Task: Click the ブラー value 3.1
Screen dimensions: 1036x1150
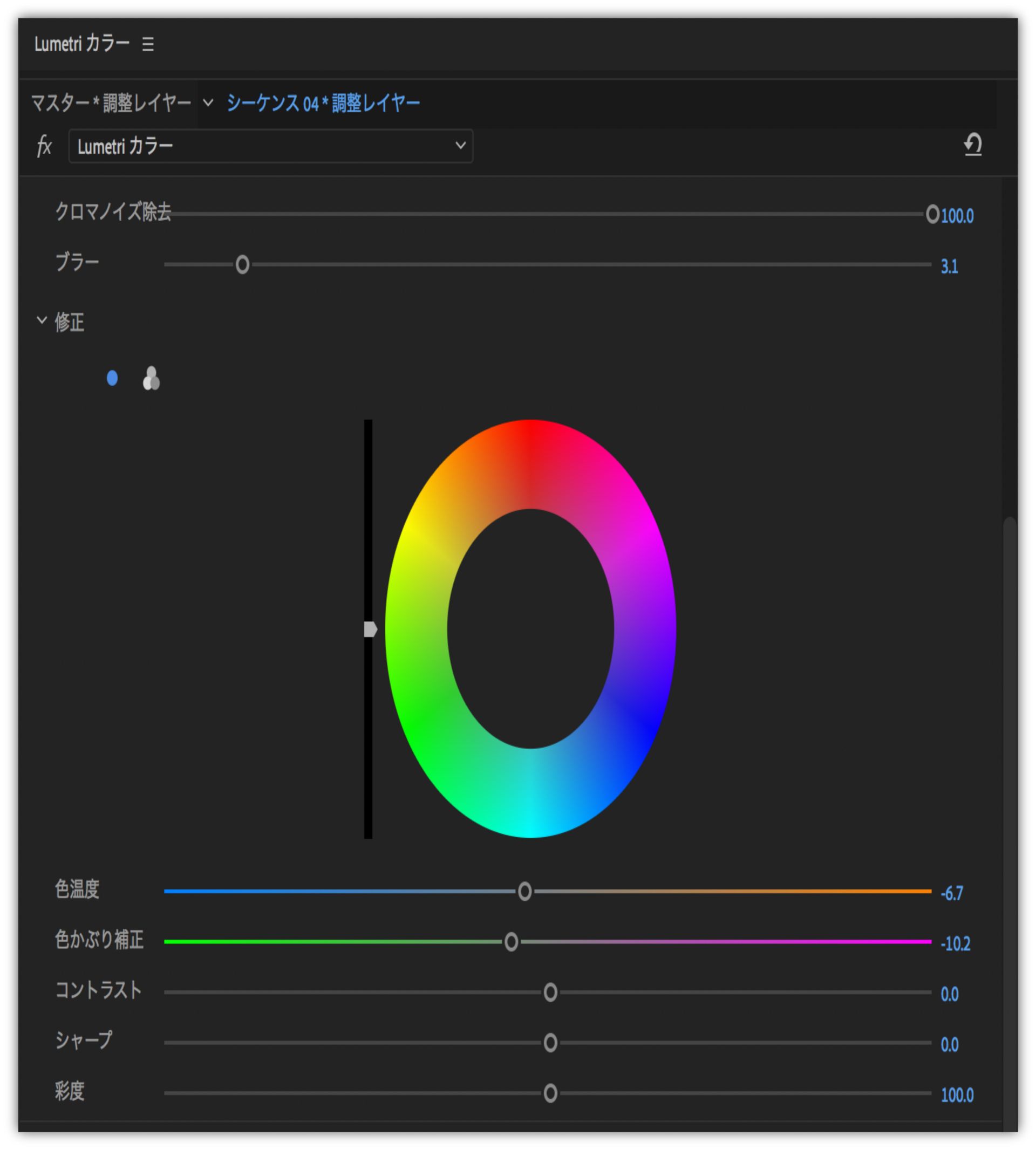Action: [949, 266]
